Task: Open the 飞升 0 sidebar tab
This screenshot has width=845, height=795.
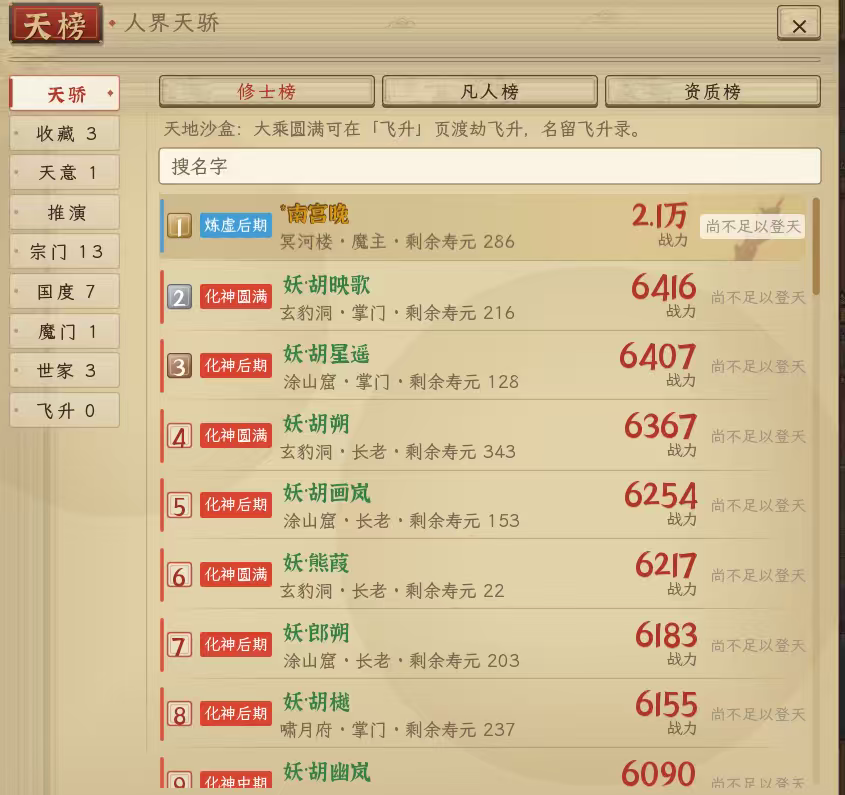Action: pos(65,411)
